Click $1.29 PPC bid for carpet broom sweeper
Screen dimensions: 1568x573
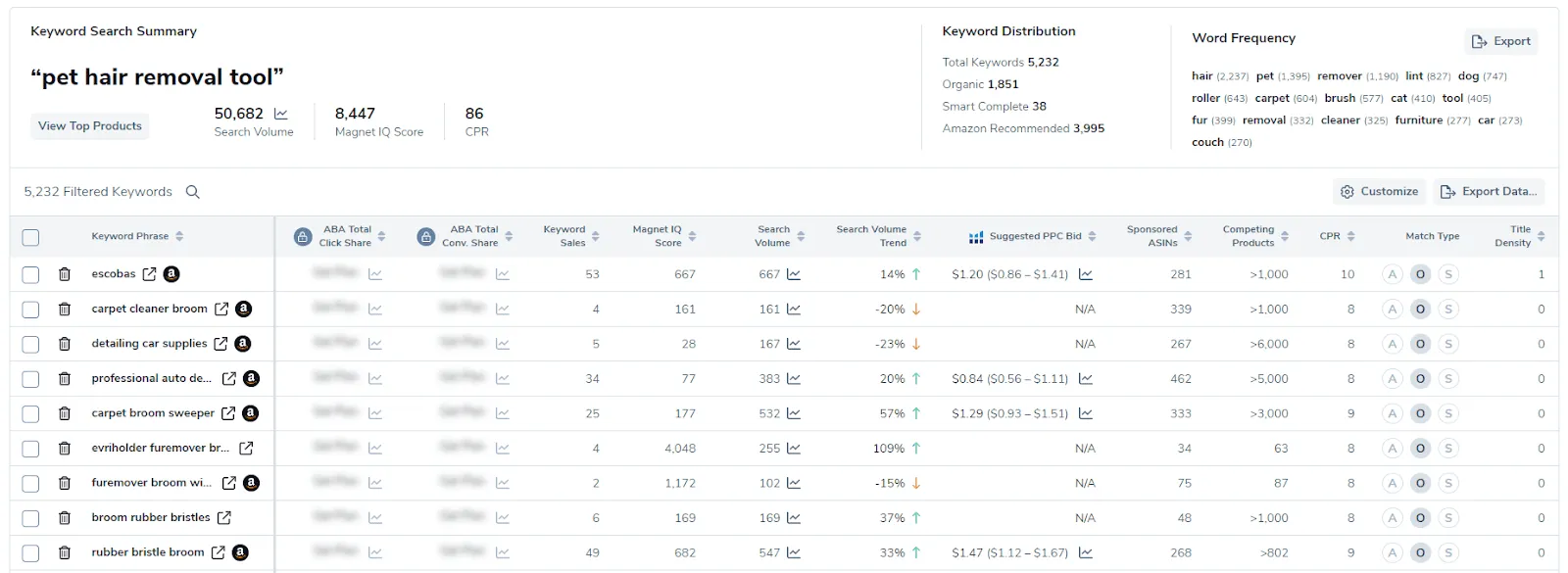point(1010,413)
